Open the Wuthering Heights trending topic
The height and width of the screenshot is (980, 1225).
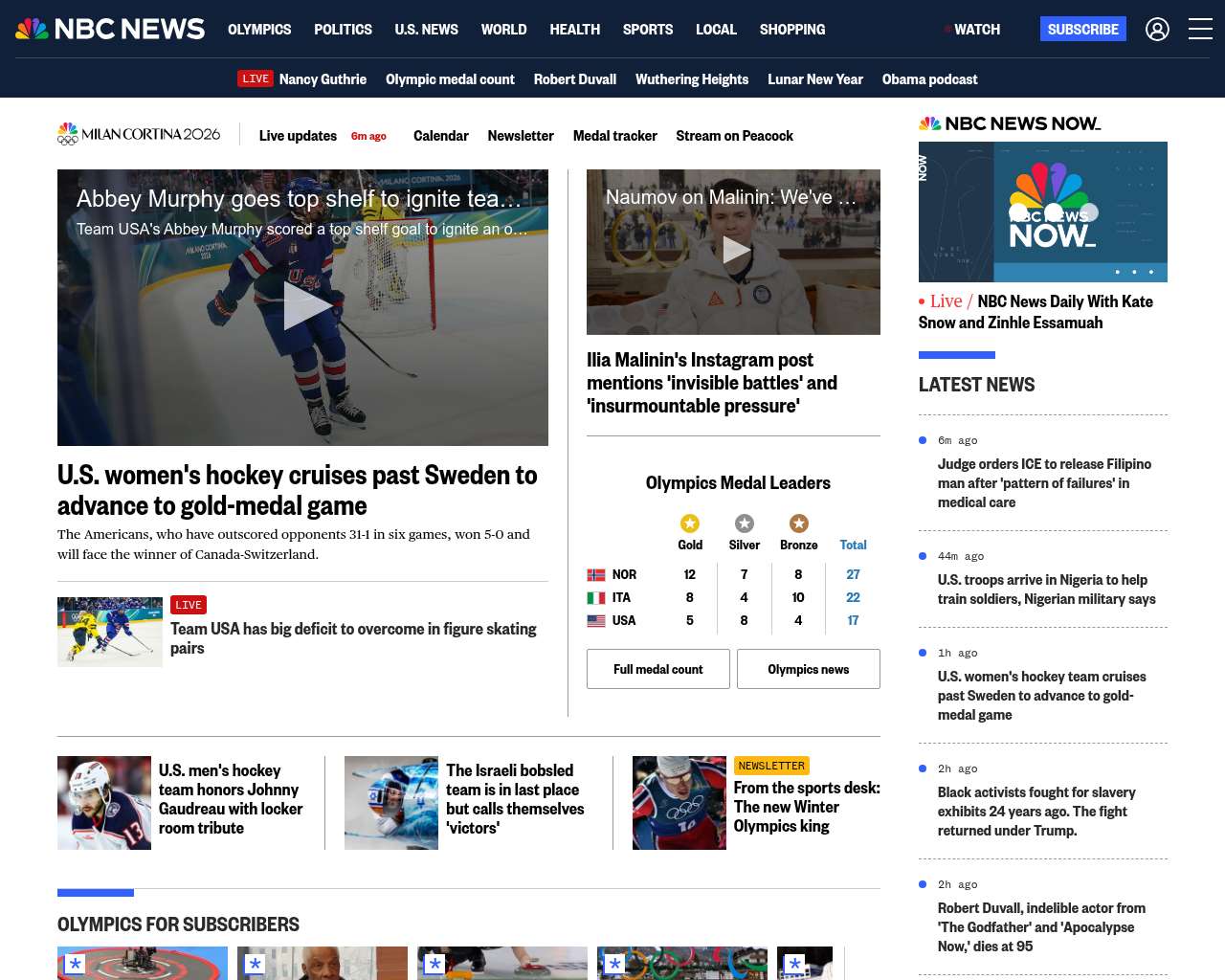click(x=692, y=79)
